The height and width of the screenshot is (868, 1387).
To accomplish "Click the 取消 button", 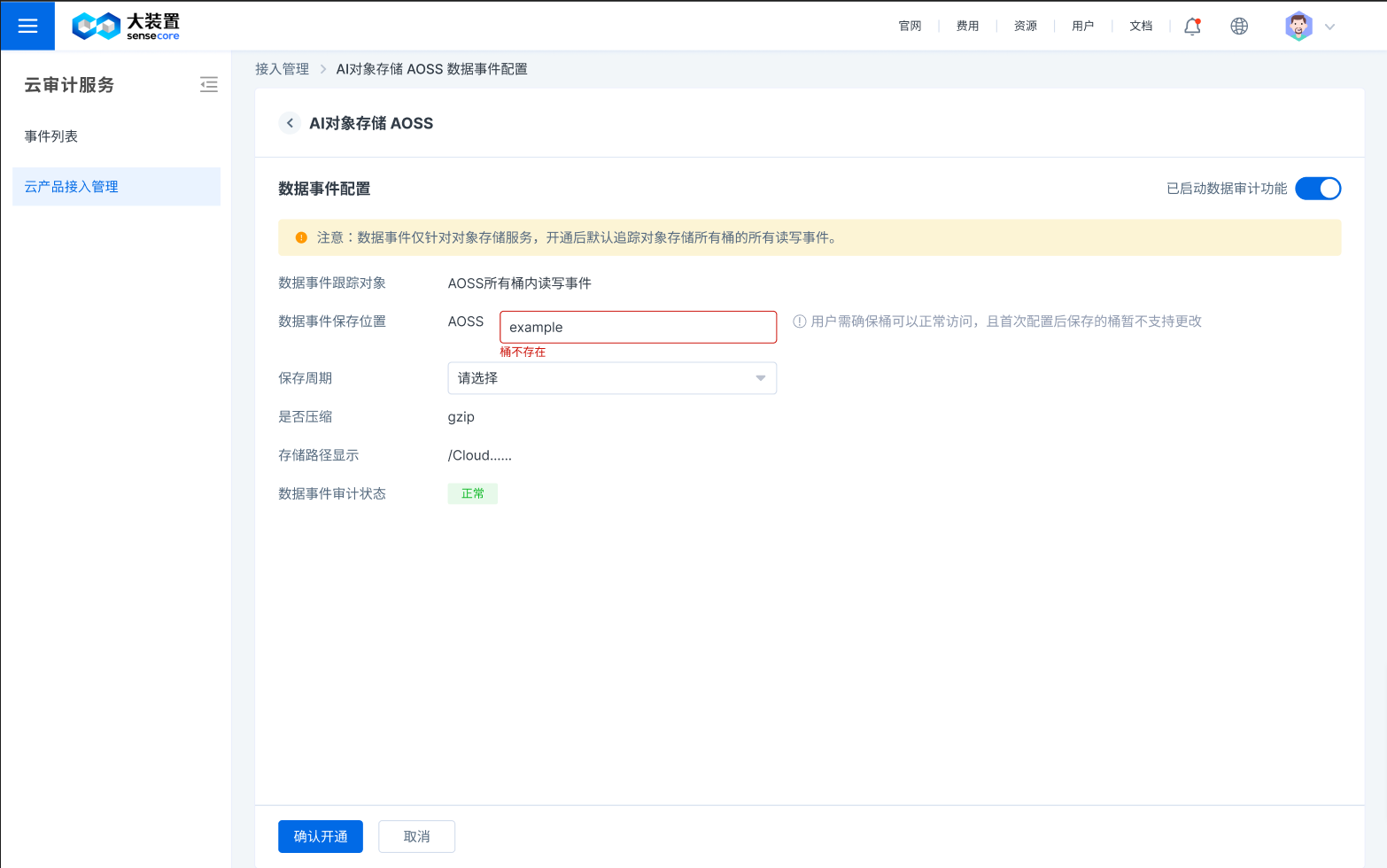I will click(416, 836).
